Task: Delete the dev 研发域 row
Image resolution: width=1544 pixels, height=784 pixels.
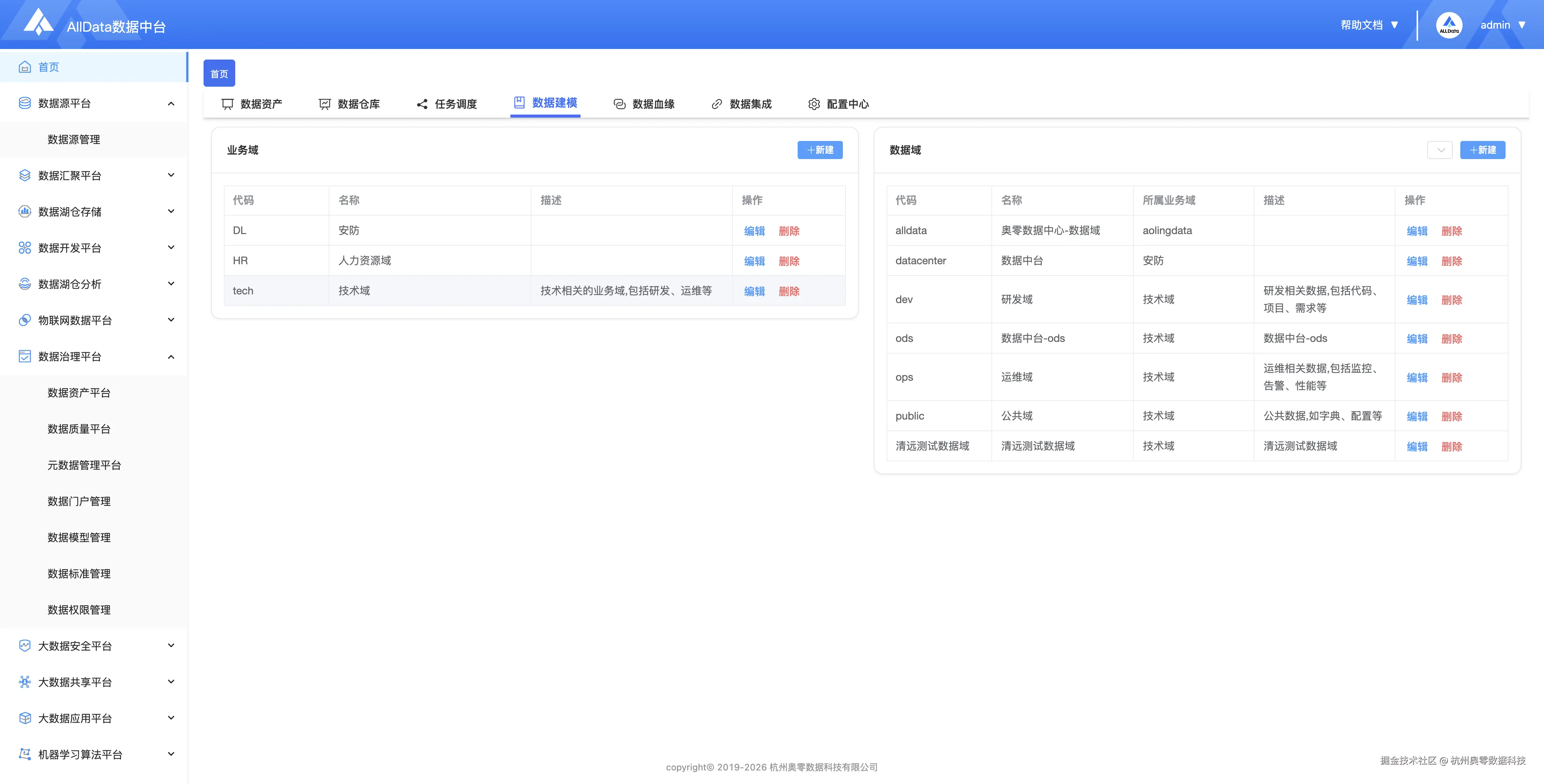Action: tap(1452, 300)
